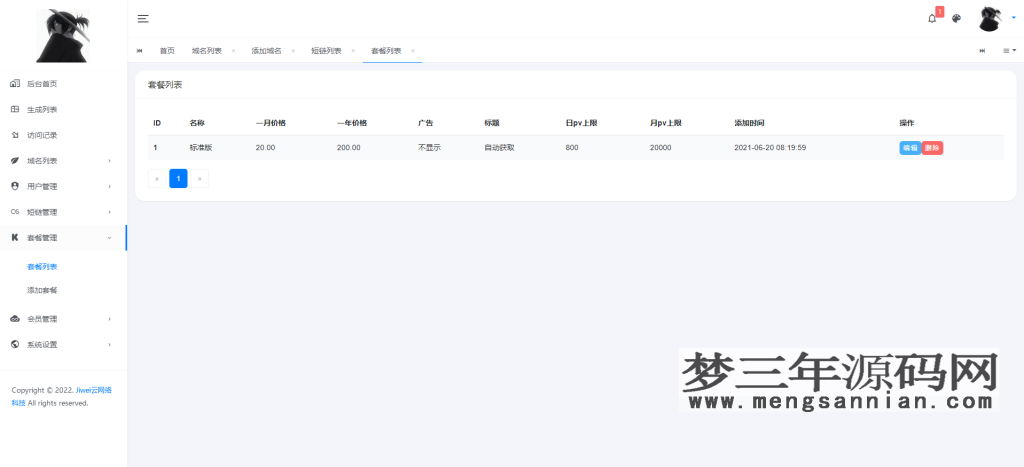The height and width of the screenshot is (467, 1024).
Task: Click the 系统设置 globe icon
Action: coord(15,344)
